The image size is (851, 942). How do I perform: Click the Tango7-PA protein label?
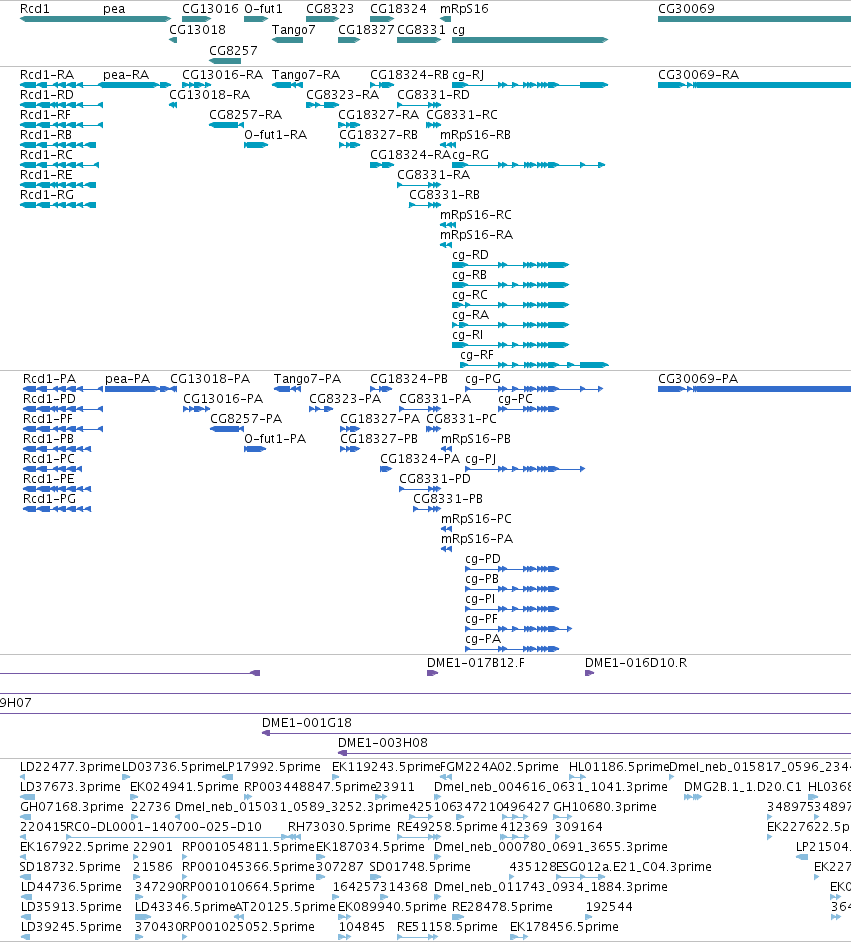[307, 378]
